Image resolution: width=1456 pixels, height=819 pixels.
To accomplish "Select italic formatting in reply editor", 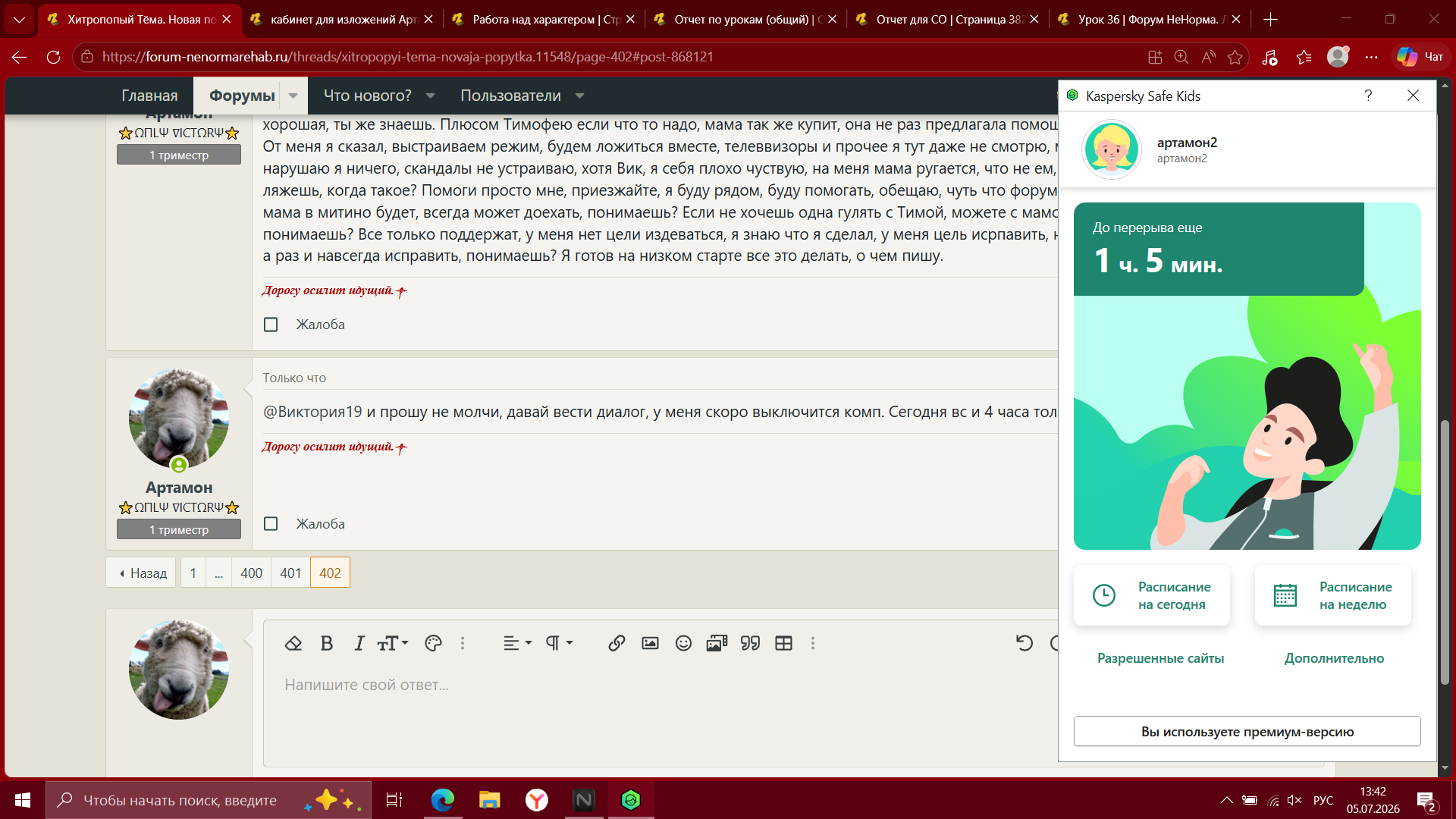I will [359, 643].
